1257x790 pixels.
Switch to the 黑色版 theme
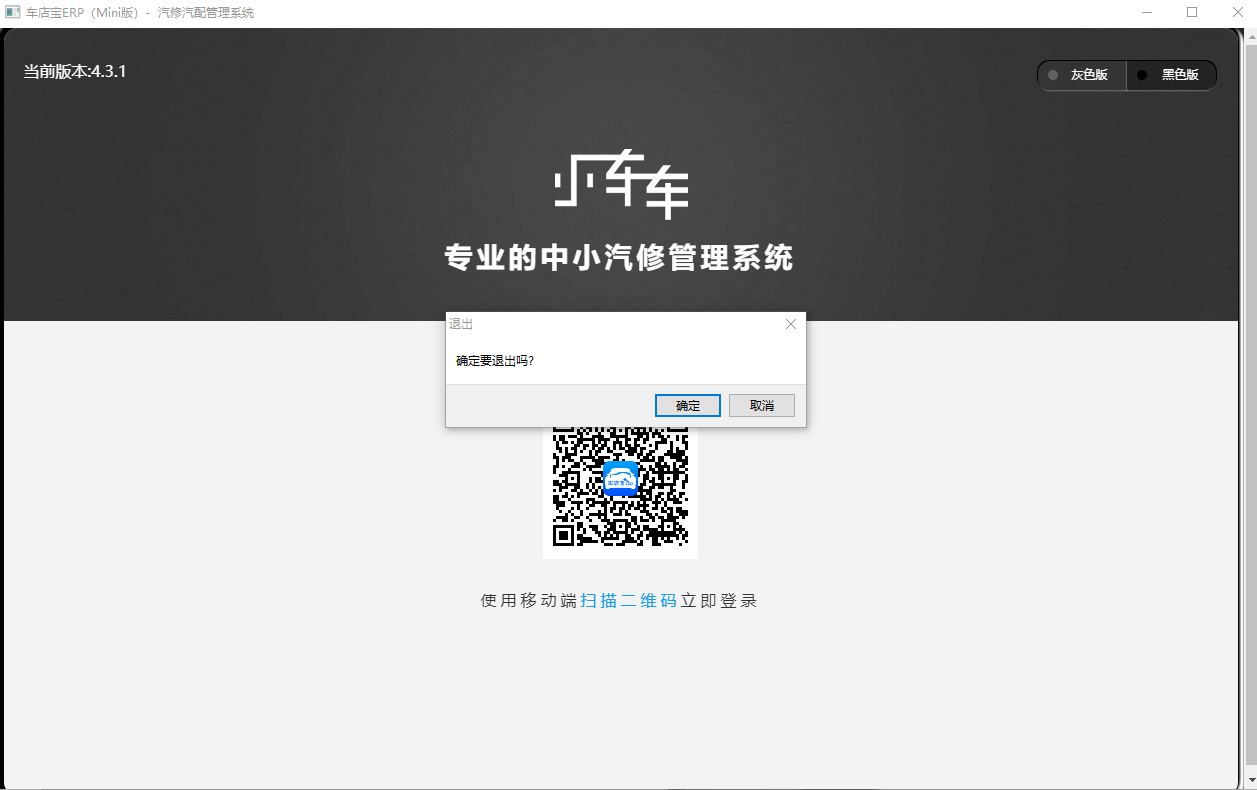point(1172,75)
